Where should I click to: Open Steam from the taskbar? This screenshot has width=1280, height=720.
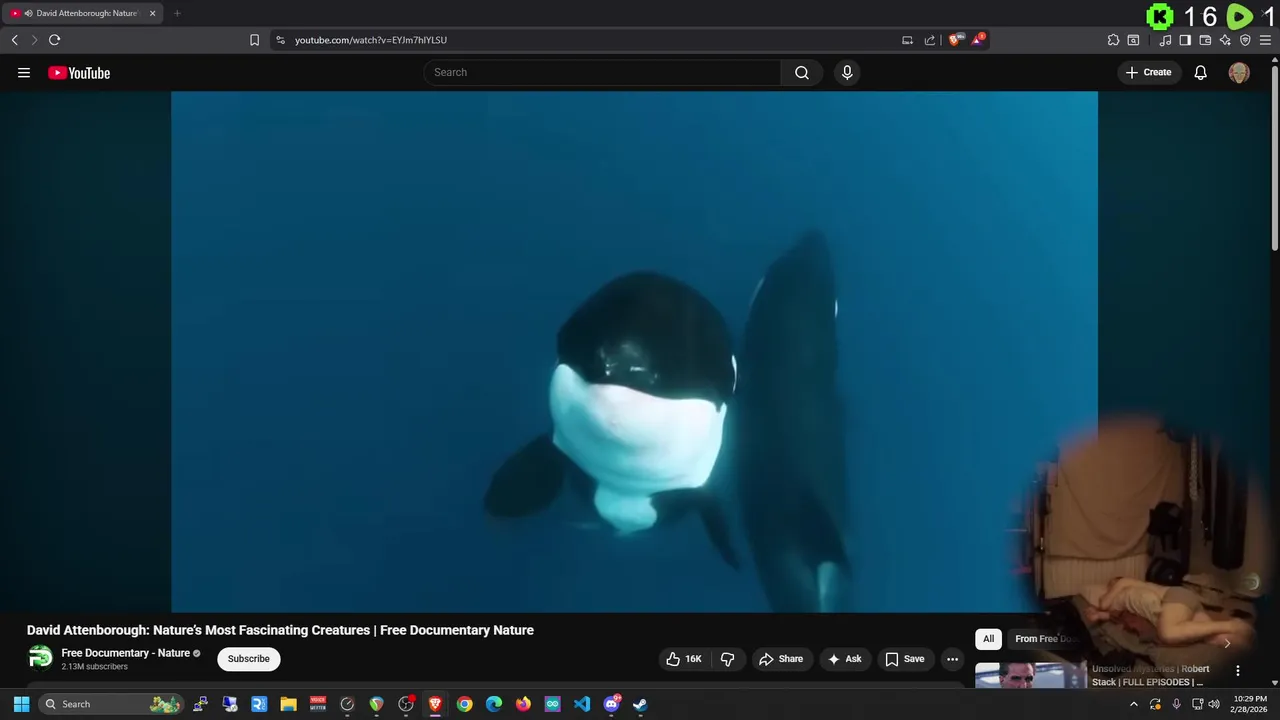[640, 704]
